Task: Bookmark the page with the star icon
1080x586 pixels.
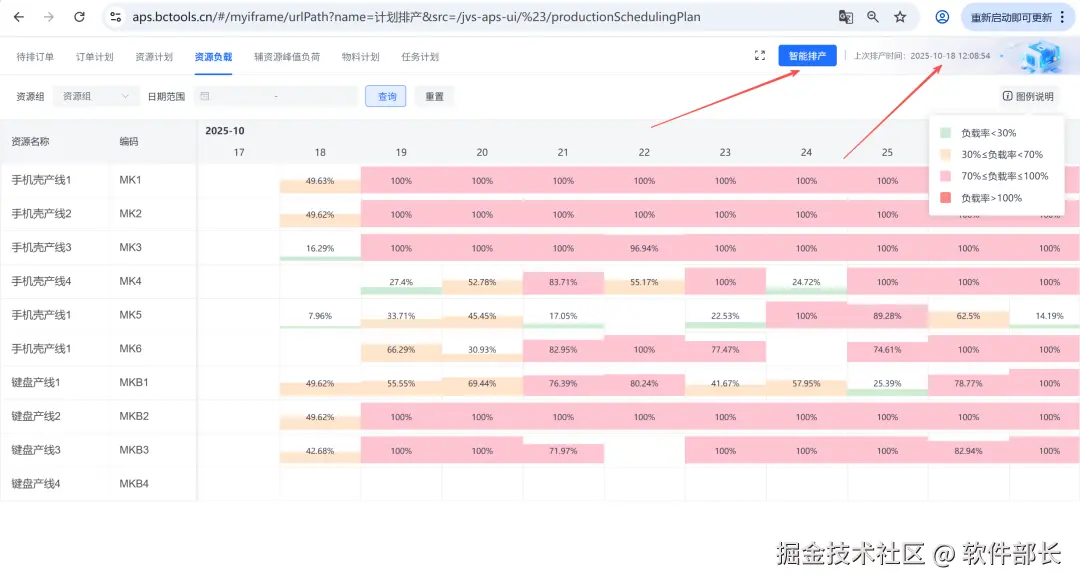Action: (899, 17)
